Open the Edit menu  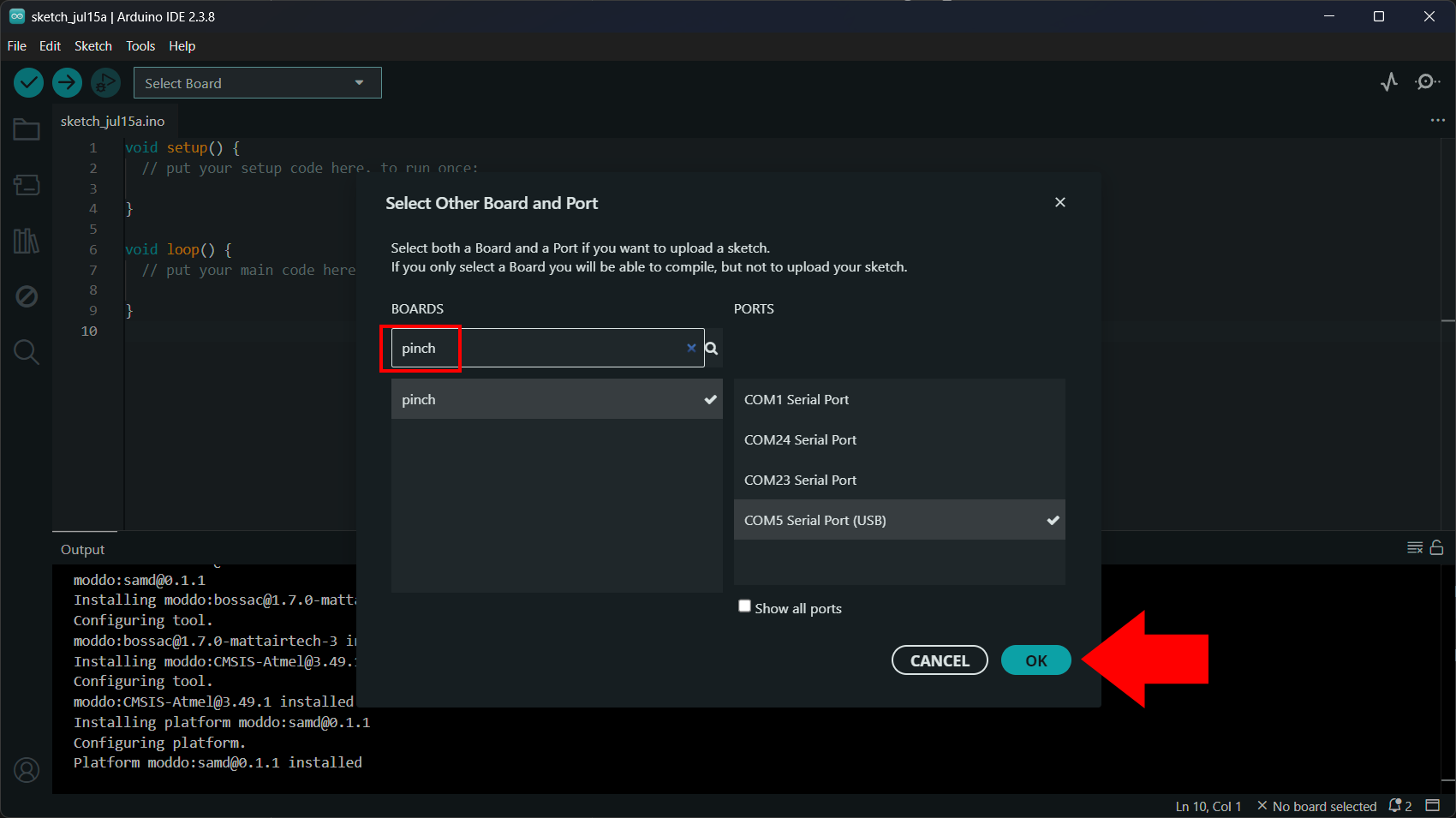51,46
